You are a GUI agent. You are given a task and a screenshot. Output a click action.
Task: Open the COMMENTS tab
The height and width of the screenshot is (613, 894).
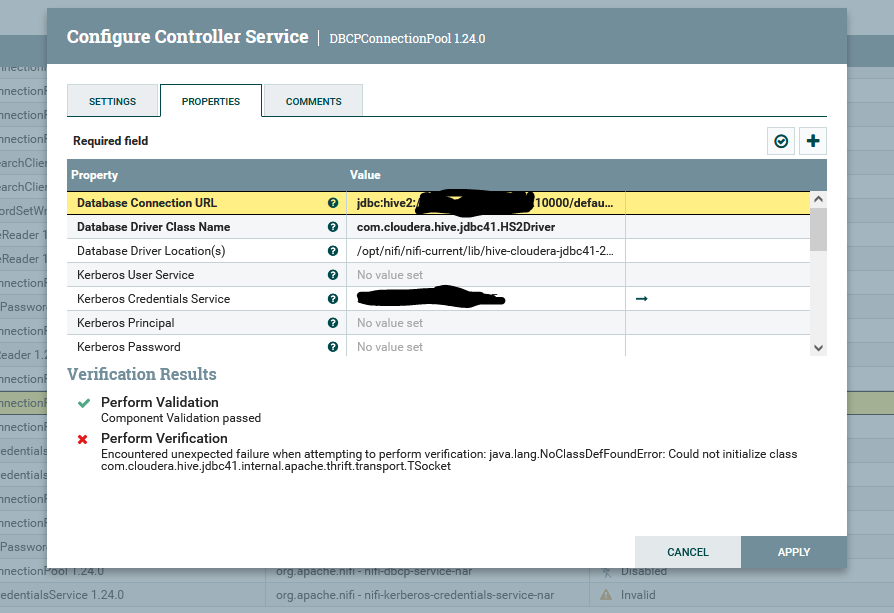tap(314, 101)
